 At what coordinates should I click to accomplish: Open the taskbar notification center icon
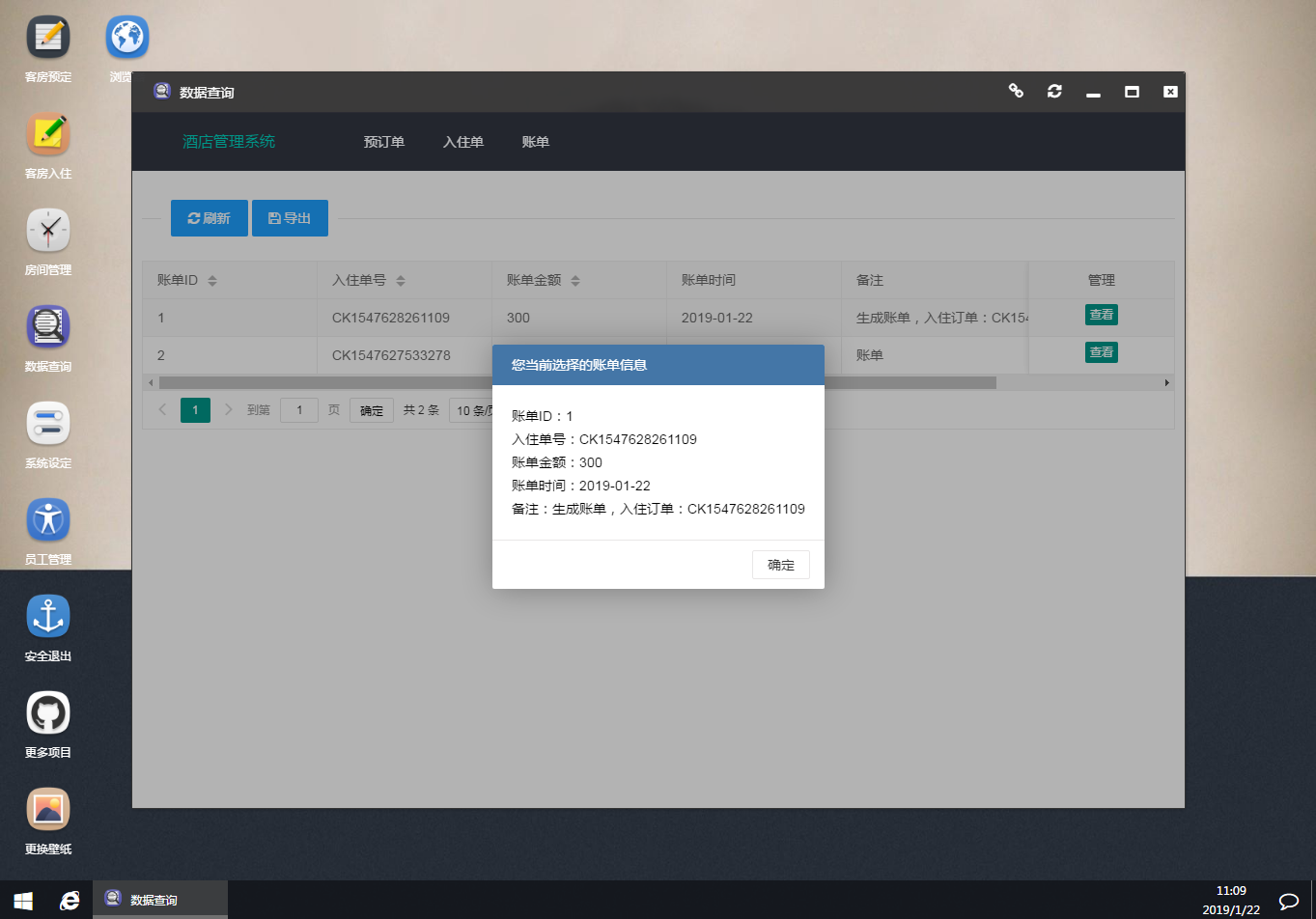tap(1288, 901)
